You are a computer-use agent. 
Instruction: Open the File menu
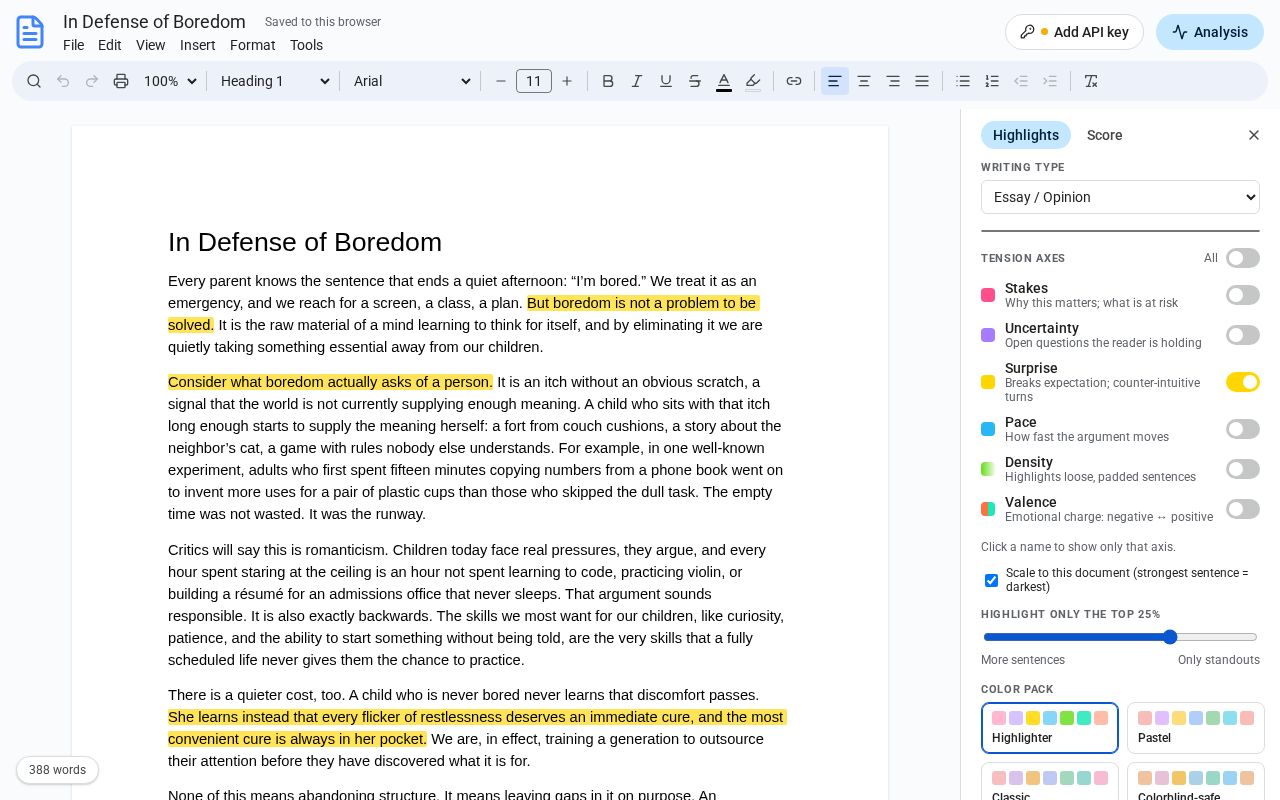tap(73, 45)
